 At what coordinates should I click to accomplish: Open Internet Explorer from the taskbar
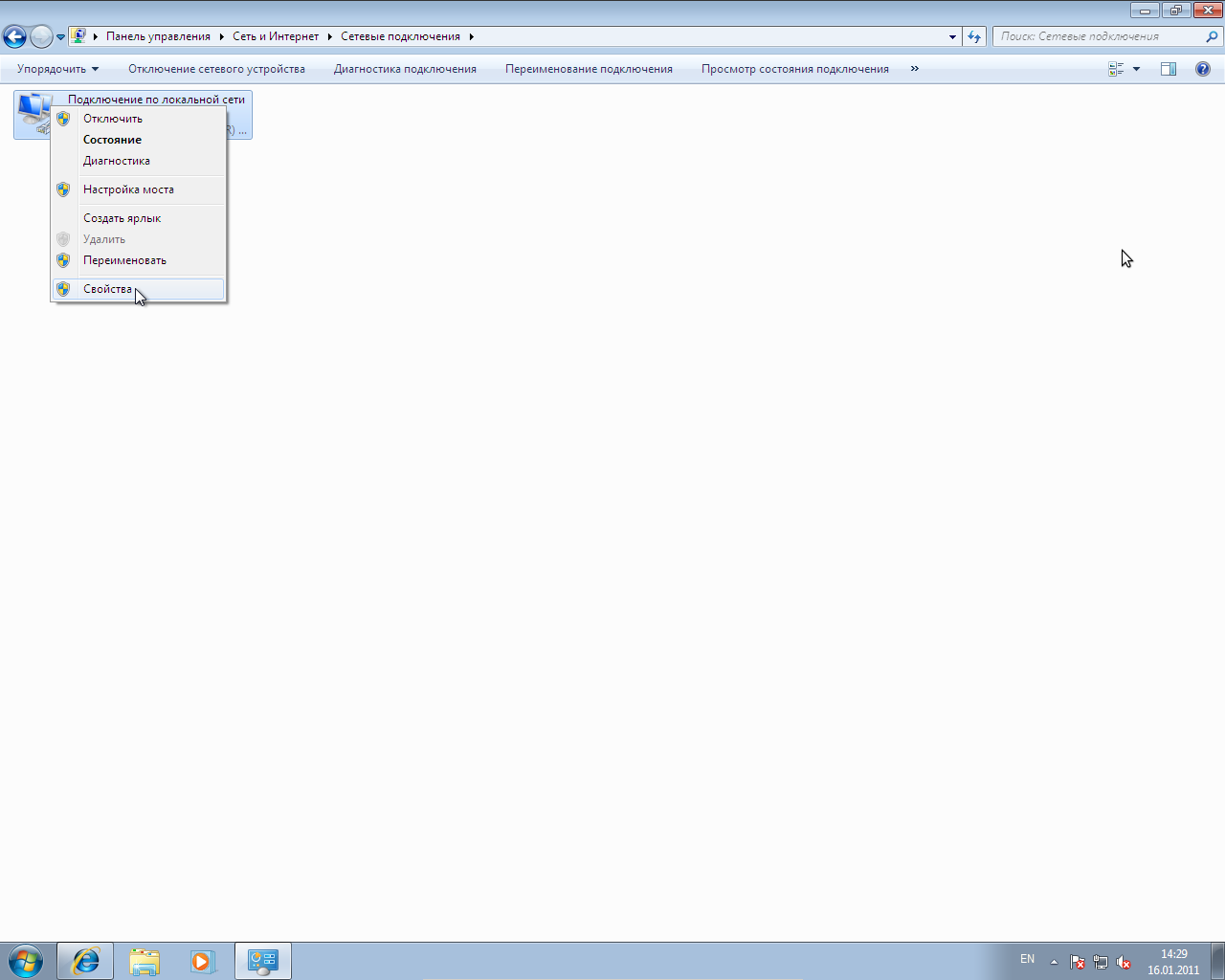[85, 961]
